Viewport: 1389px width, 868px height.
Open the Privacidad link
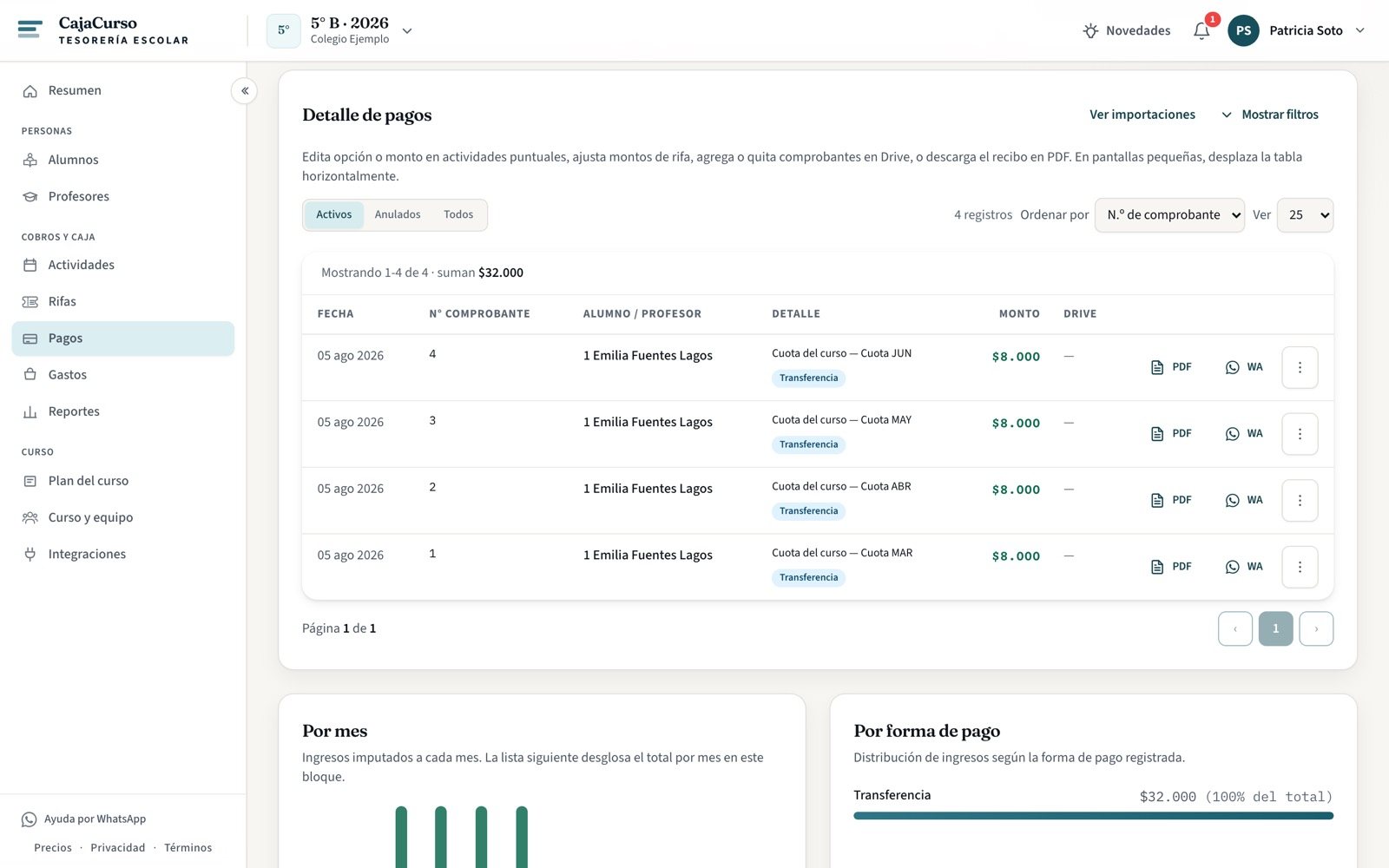tap(118, 848)
